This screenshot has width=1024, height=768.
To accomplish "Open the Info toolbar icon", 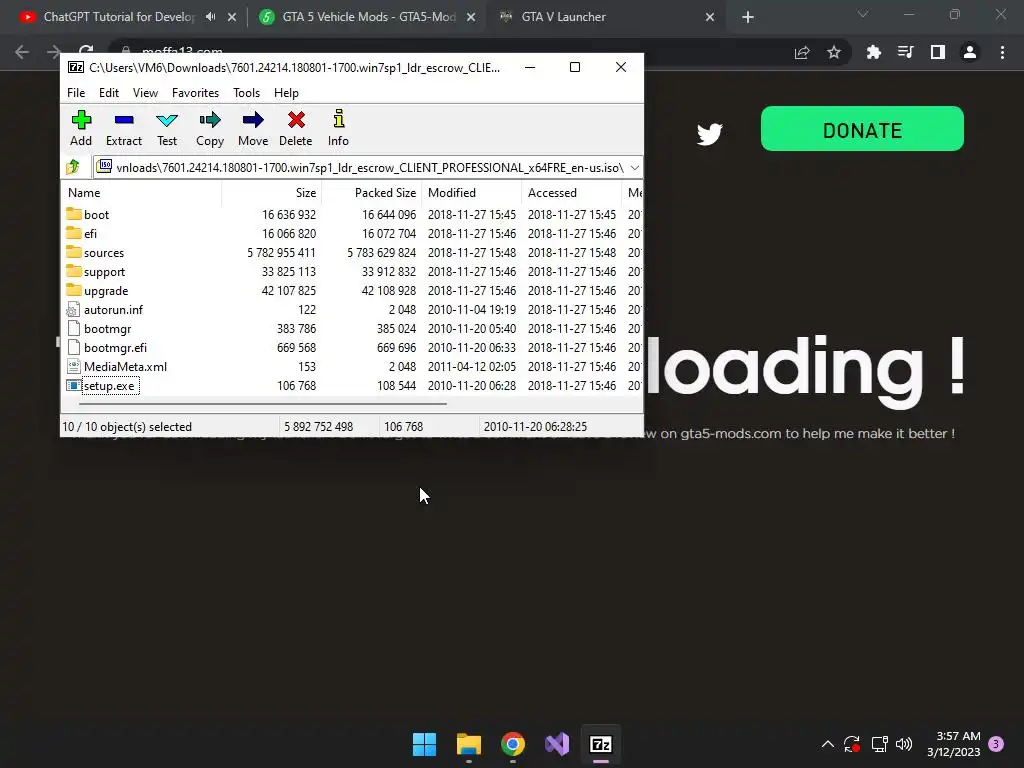I will pos(338,128).
